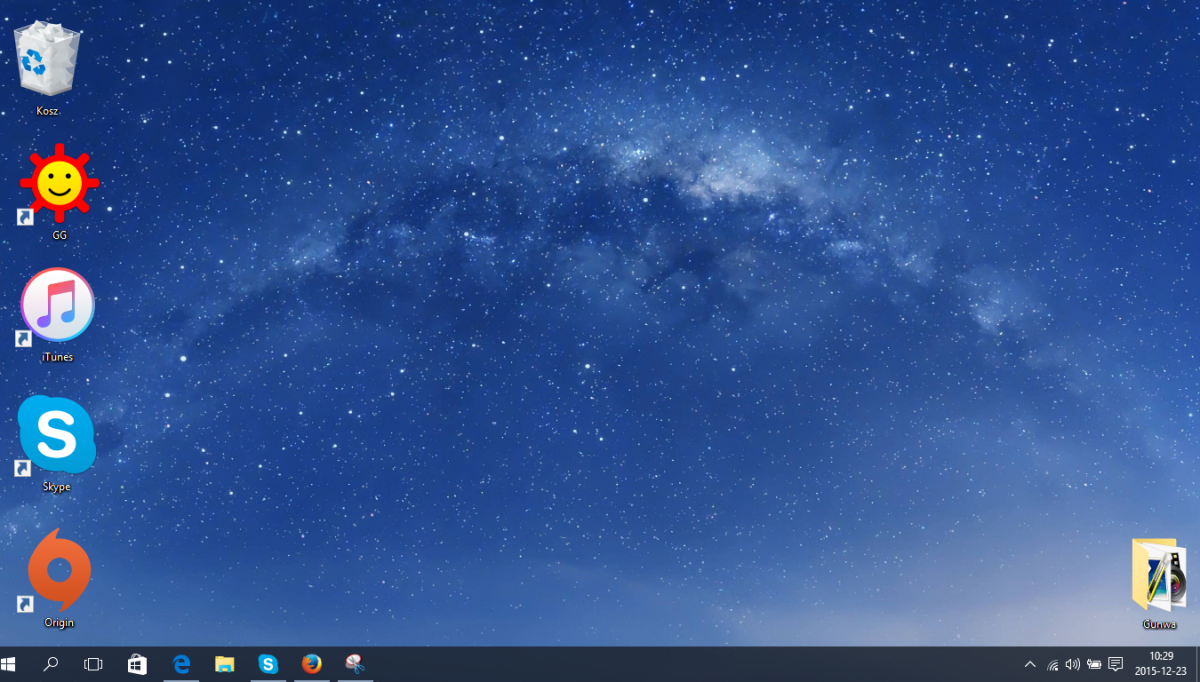Switch to Skype in taskbar
Image resolution: width=1200 pixels, height=682 pixels.
(x=268, y=664)
